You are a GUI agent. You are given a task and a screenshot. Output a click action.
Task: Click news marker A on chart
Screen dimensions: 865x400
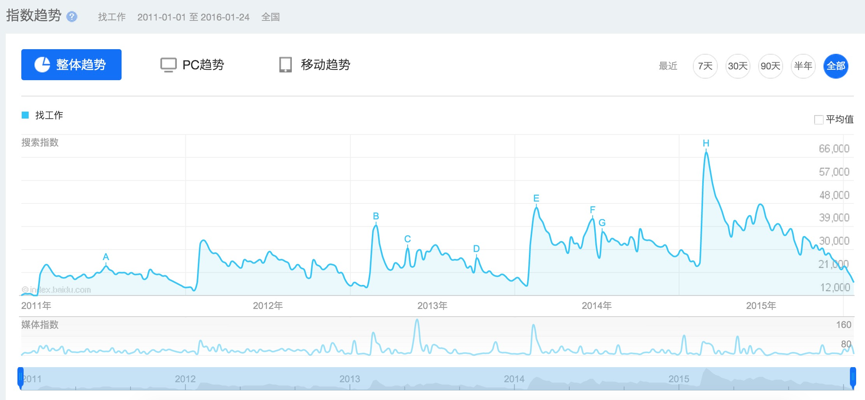click(x=106, y=257)
